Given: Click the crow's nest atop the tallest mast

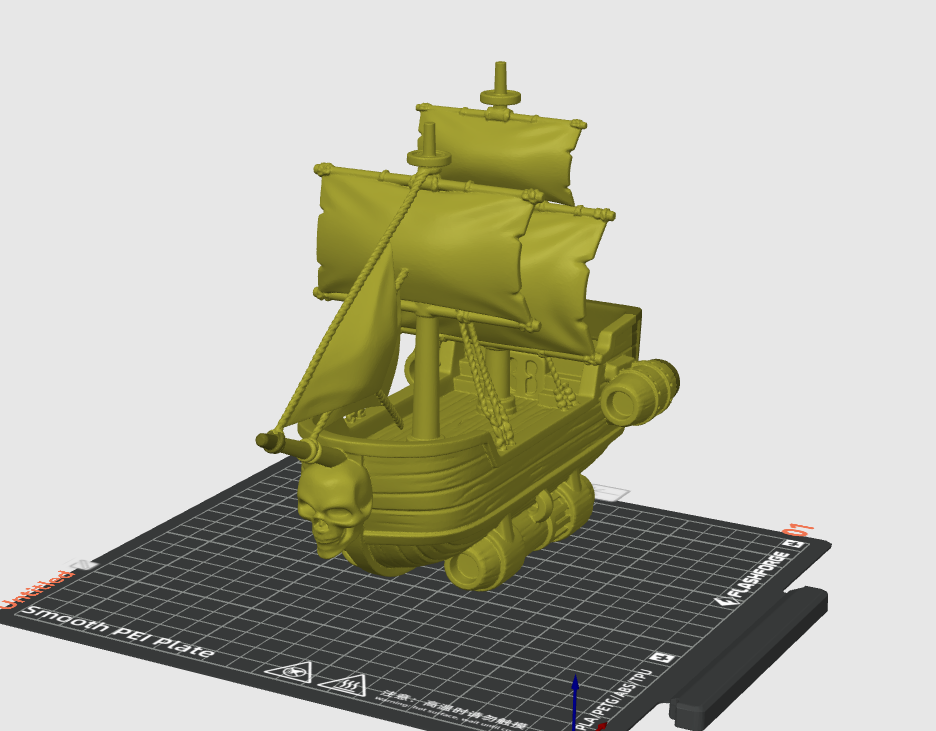Looking at the screenshot, I should coord(500,96).
